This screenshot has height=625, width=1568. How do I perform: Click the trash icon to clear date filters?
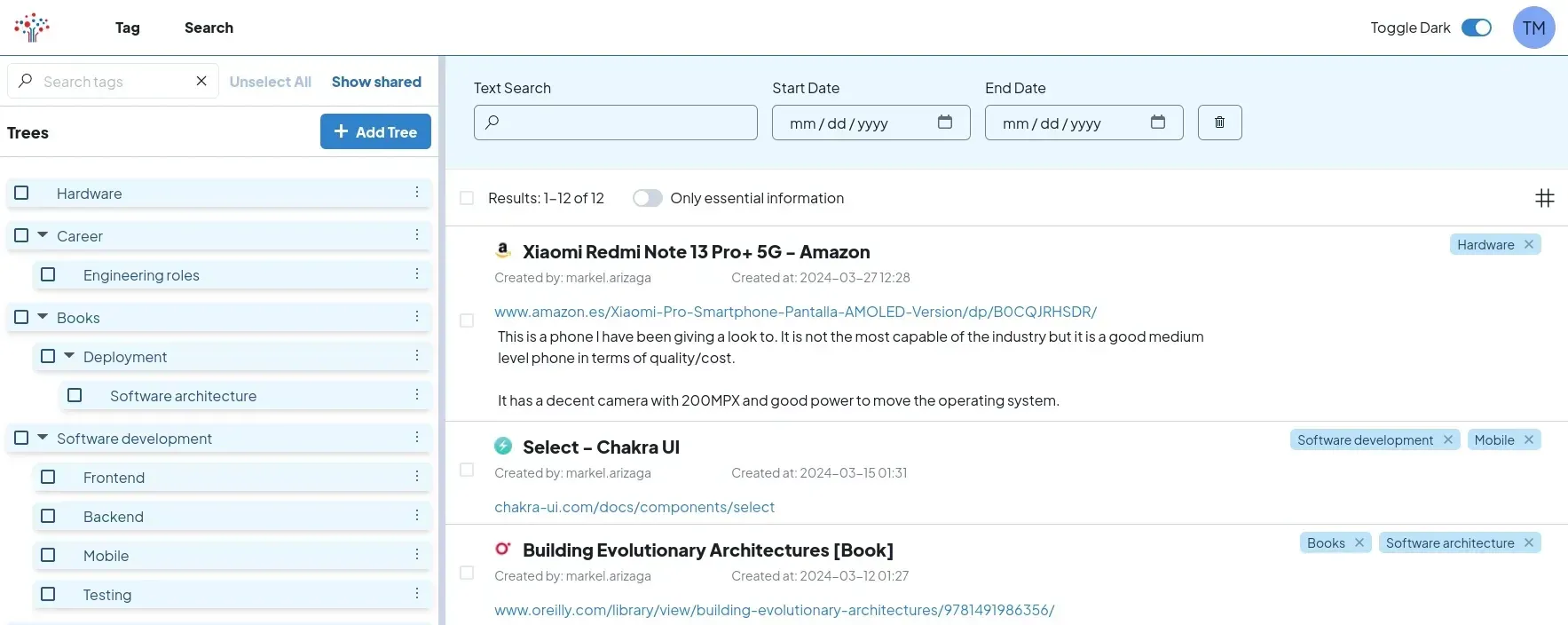click(x=1219, y=123)
